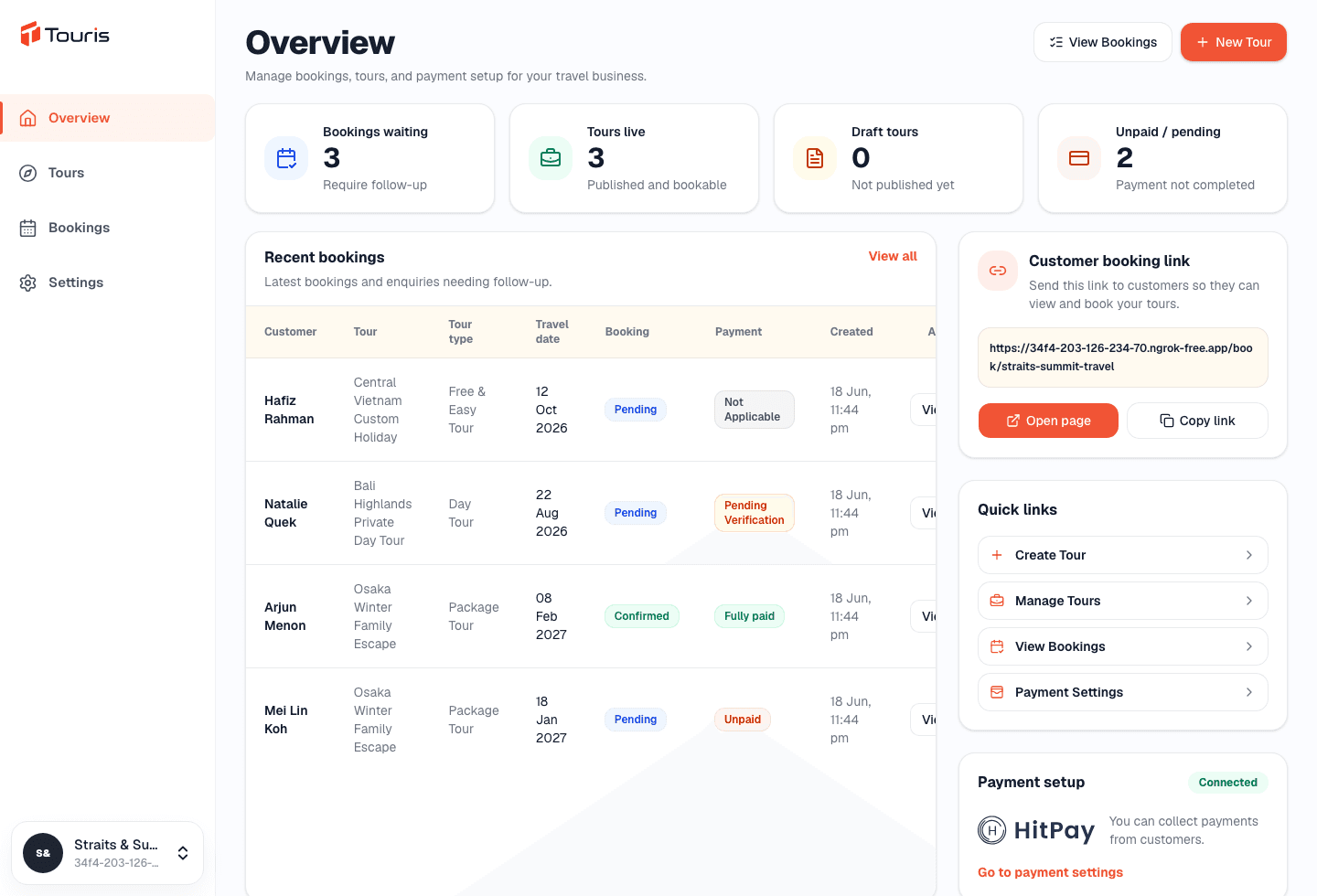
Task: Click the Bookings calendar icon in sidebar
Action: 28,228
